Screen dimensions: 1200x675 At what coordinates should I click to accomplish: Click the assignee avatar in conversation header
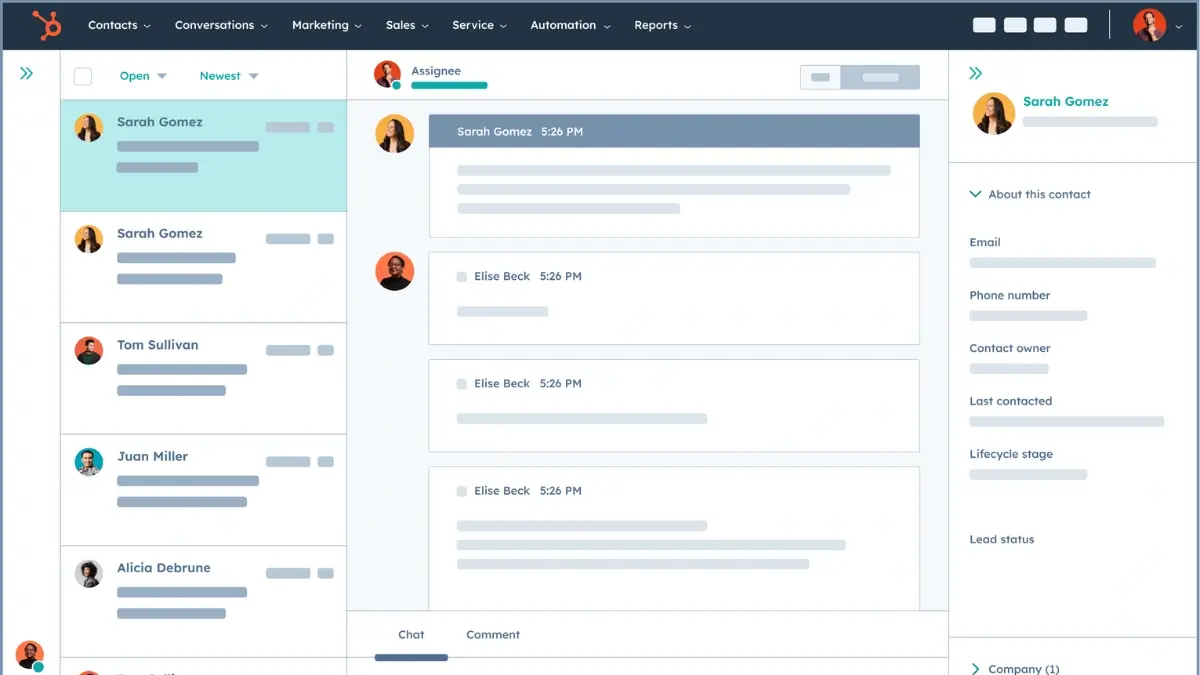387,74
